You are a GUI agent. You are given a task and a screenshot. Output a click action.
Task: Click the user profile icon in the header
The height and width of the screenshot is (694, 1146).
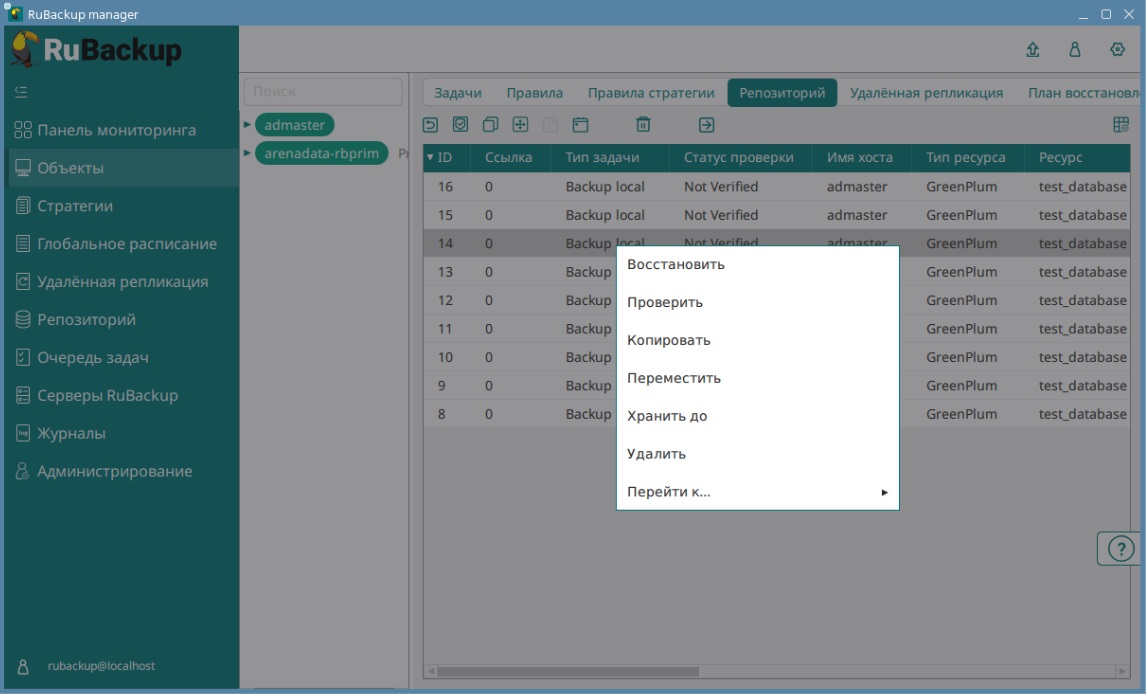(1075, 50)
